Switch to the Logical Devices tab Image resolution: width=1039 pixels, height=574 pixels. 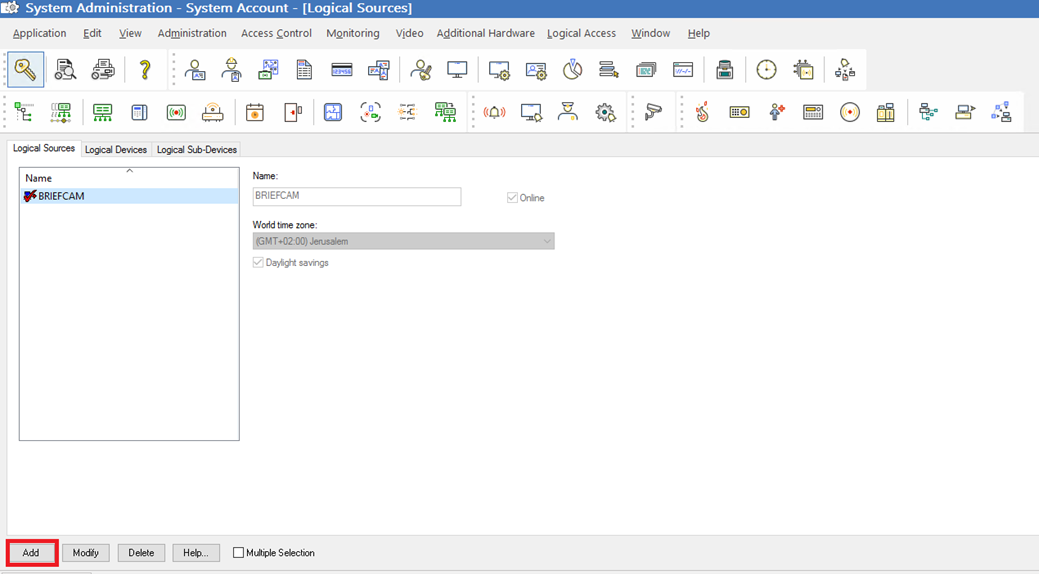(116, 150)
